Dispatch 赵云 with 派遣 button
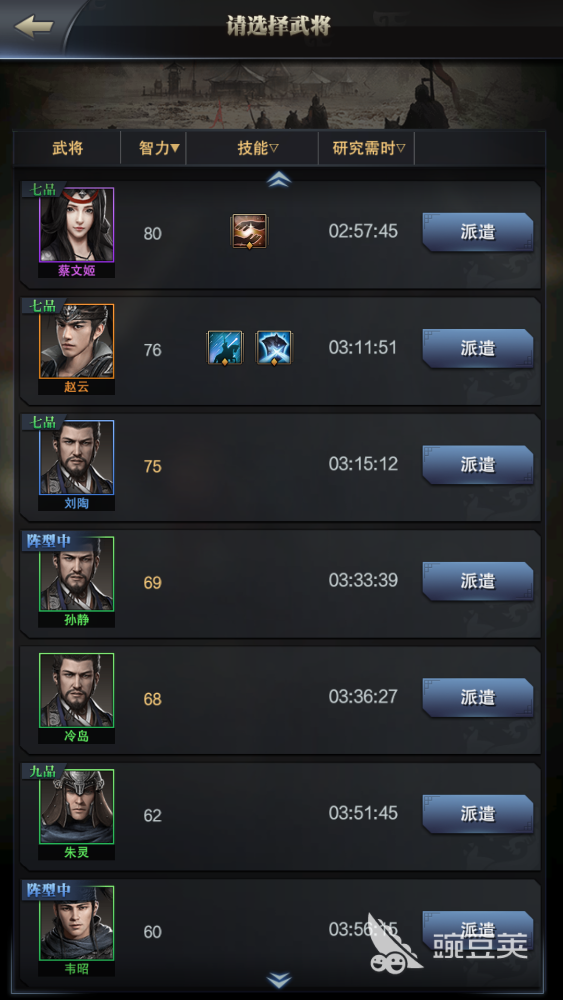 (478, 348)
